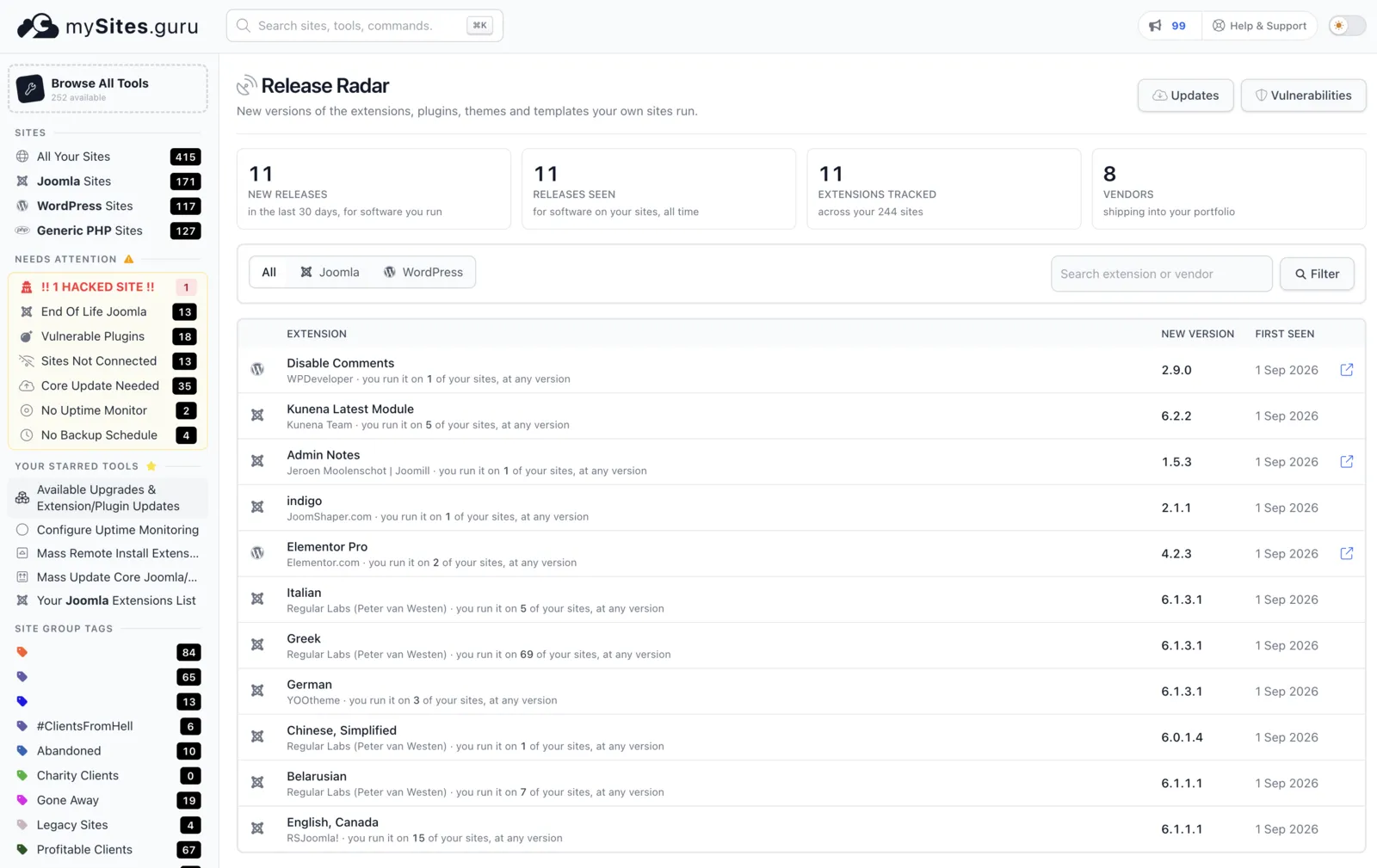Select the orange site tag with 84 sites
The image size is (1377, 868).
click(108, 652)
